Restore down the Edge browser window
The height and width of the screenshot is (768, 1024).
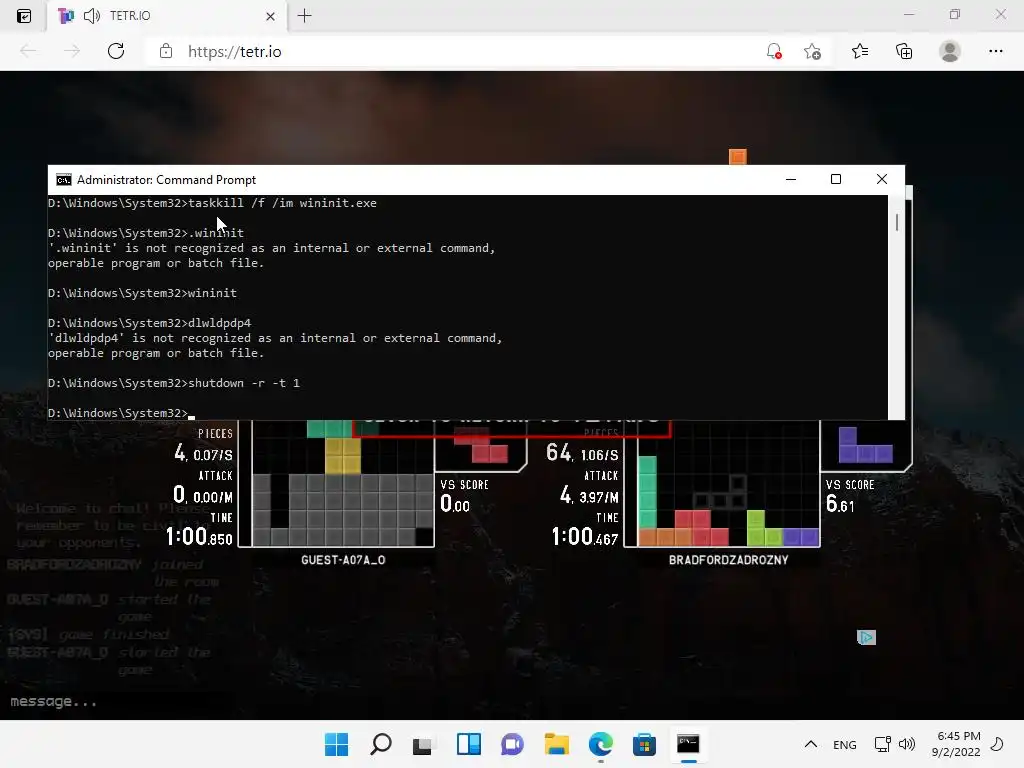[955, 14]
